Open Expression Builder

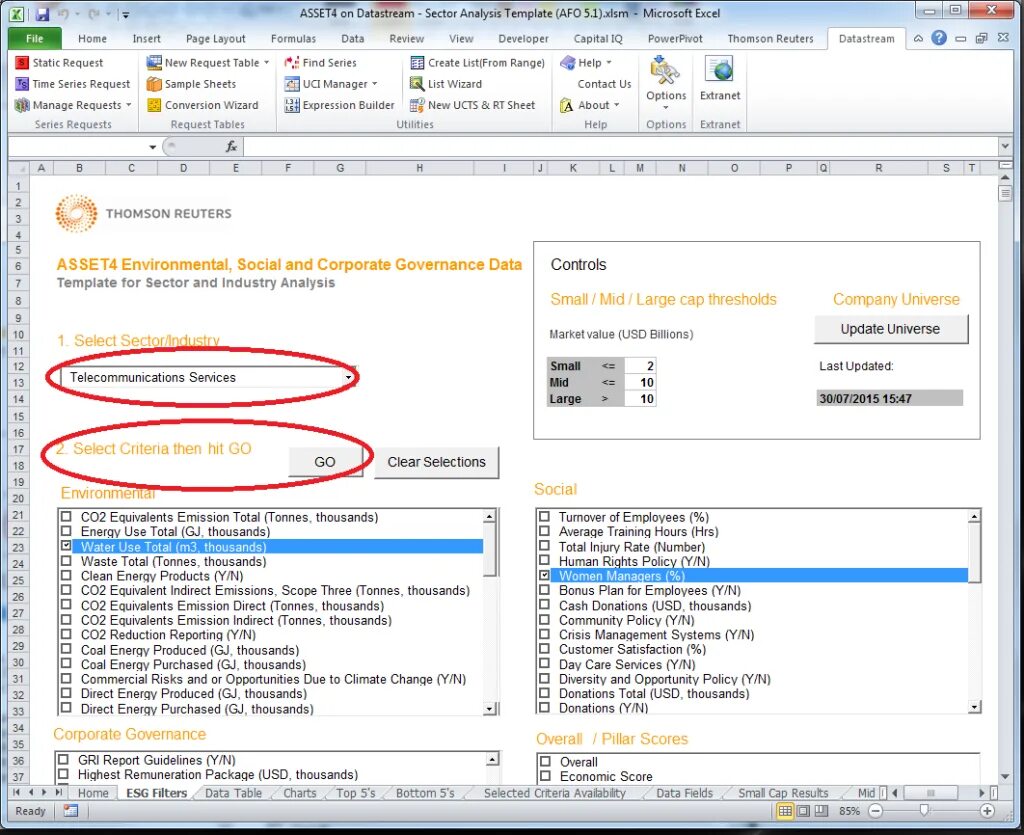340,105
